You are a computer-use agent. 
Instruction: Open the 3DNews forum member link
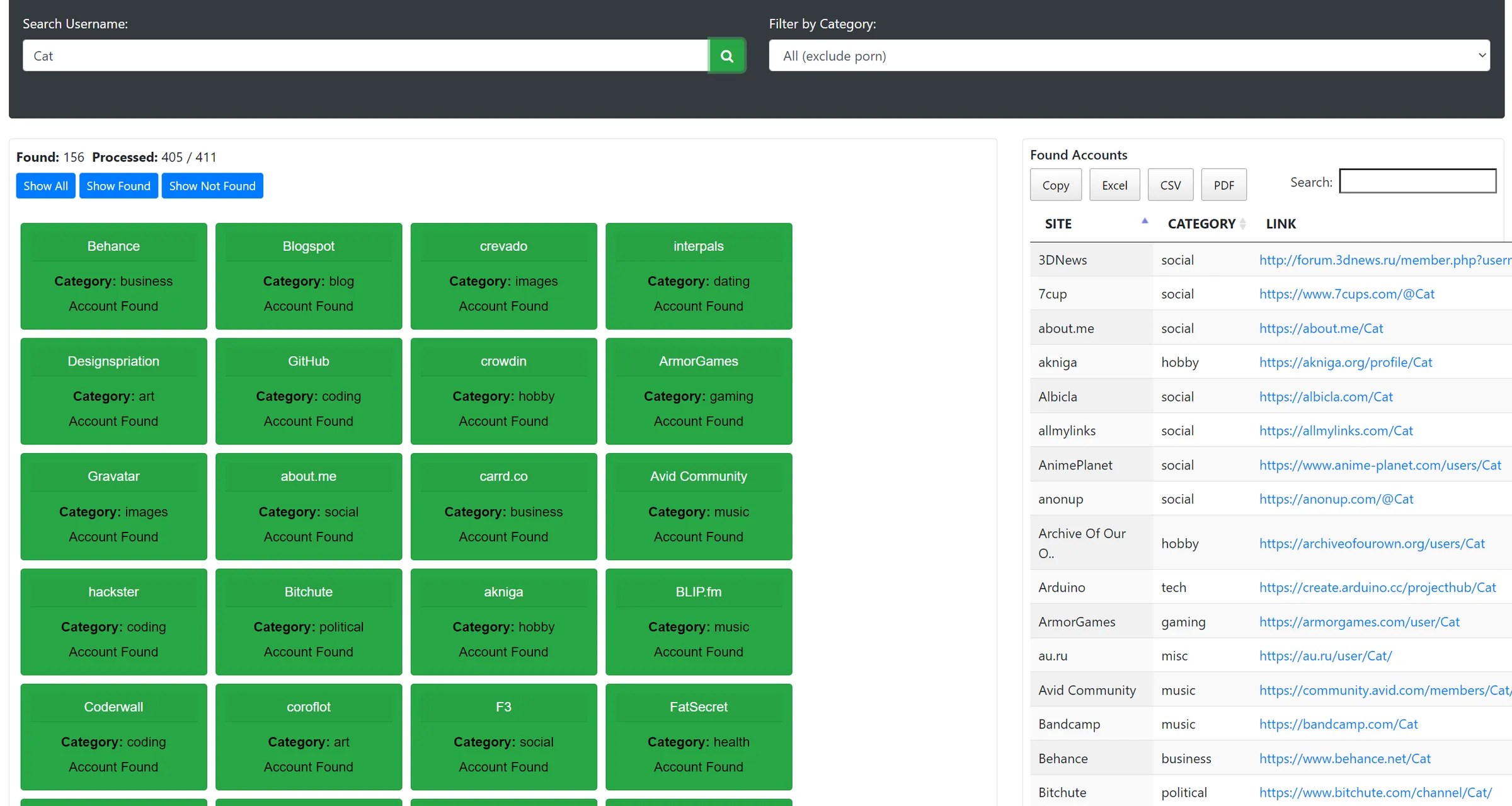click(x=1385, y=260)
